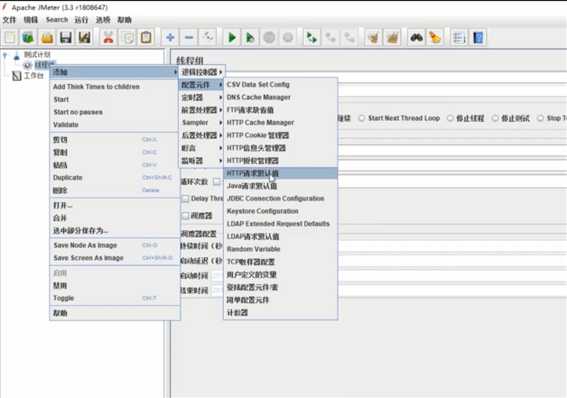Expand the Sampler submenu
567x398 pixels.
click(x=201, y=123)
